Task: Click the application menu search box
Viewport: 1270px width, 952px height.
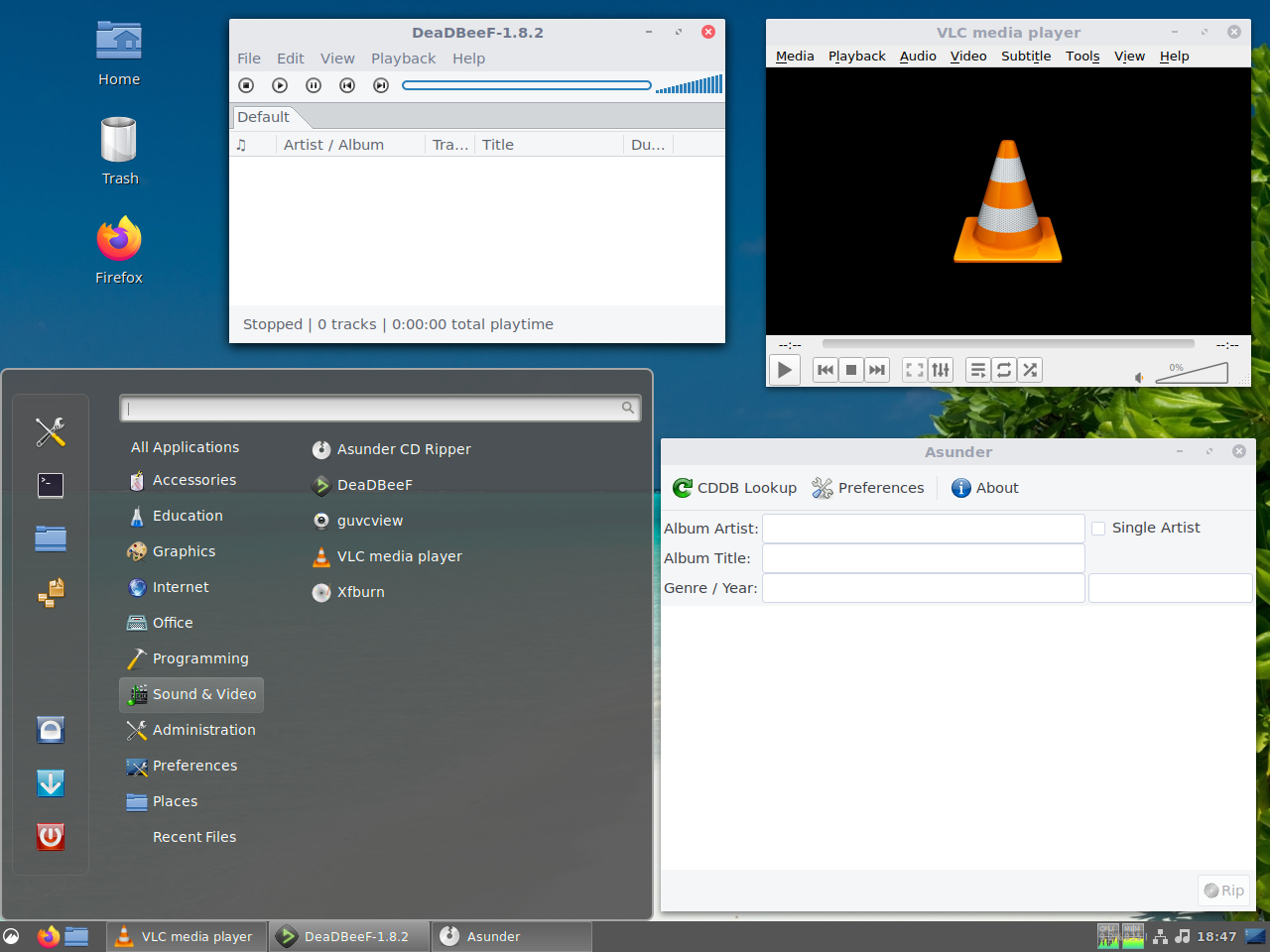Action: pos(380,408)
